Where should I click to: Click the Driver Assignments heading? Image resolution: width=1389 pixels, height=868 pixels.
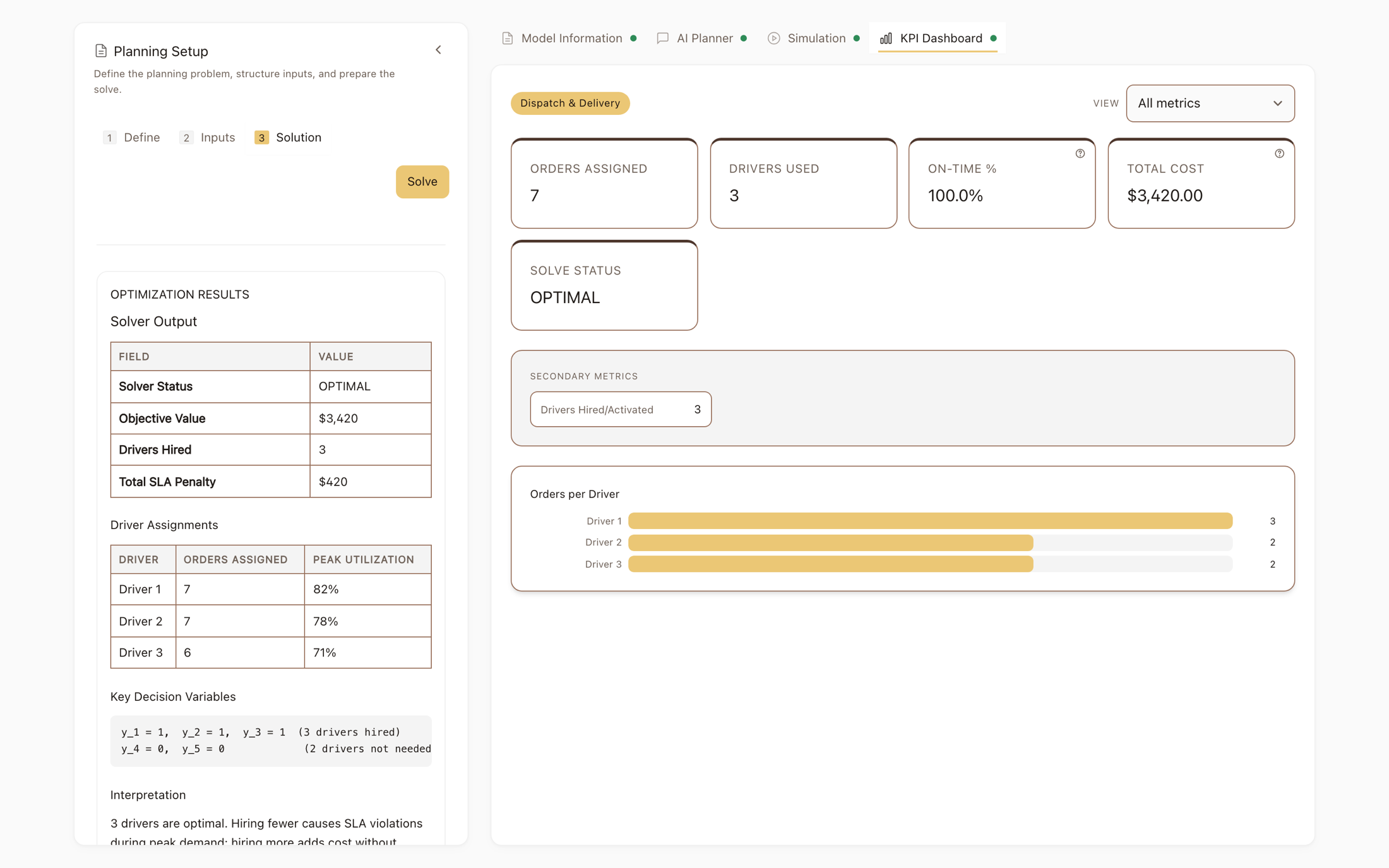click(x=164, y=525)
